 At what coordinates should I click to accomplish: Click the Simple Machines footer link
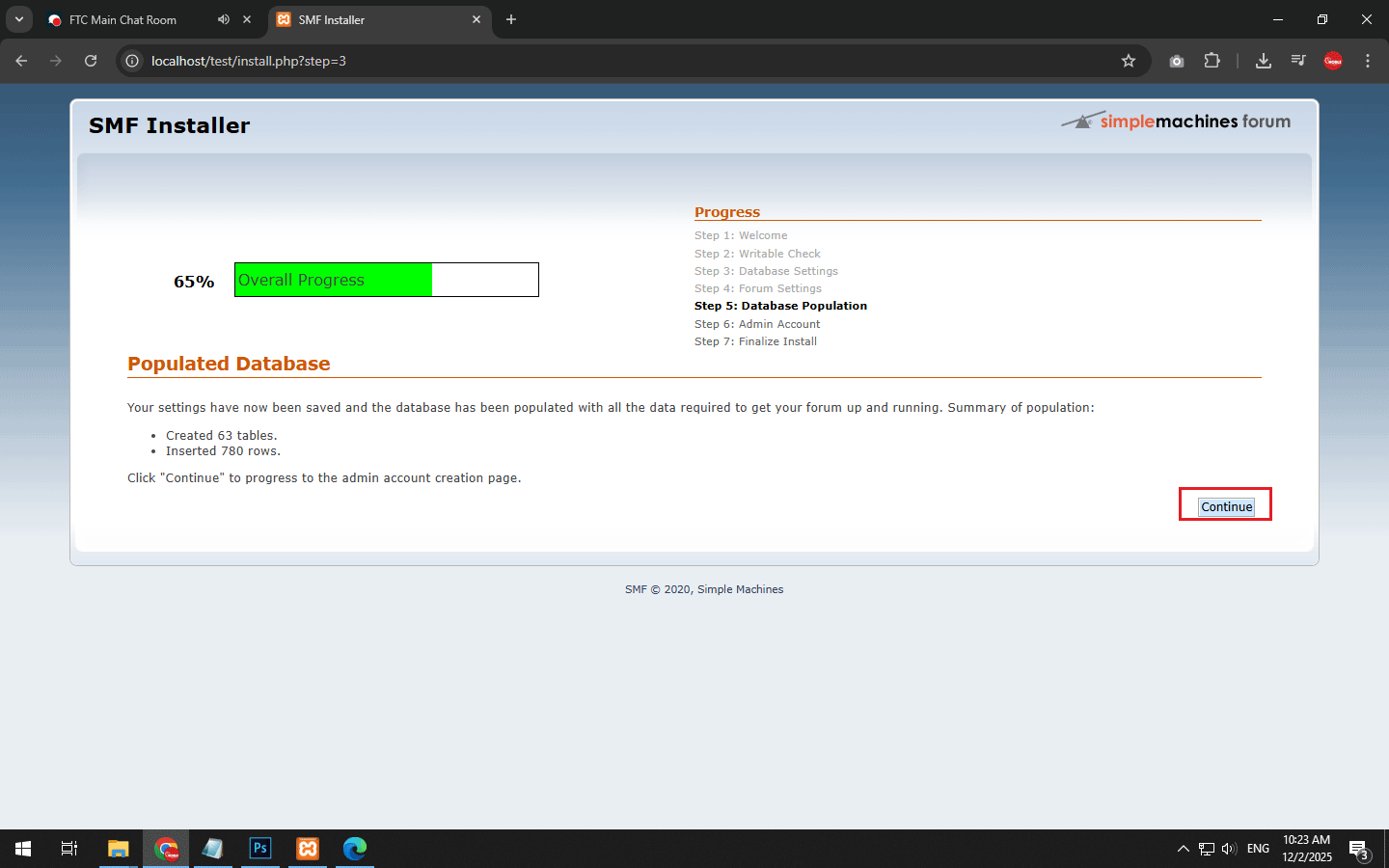(x=740, y=589)
